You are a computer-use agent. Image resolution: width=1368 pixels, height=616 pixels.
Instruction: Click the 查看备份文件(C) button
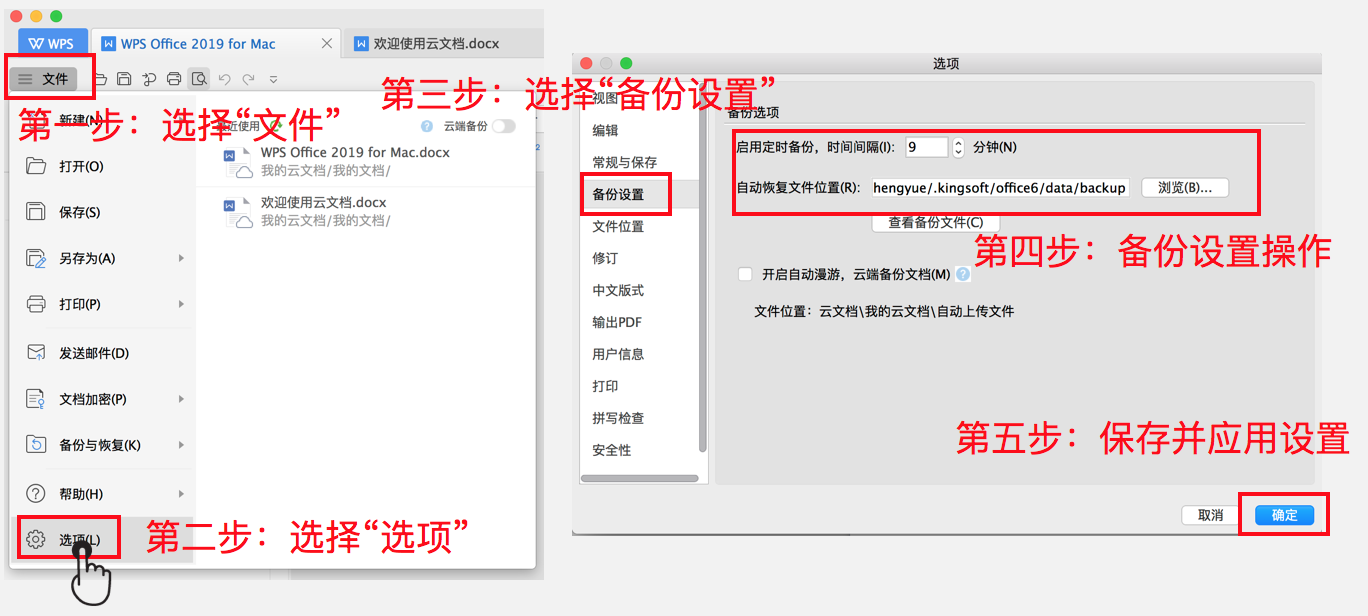936,223
